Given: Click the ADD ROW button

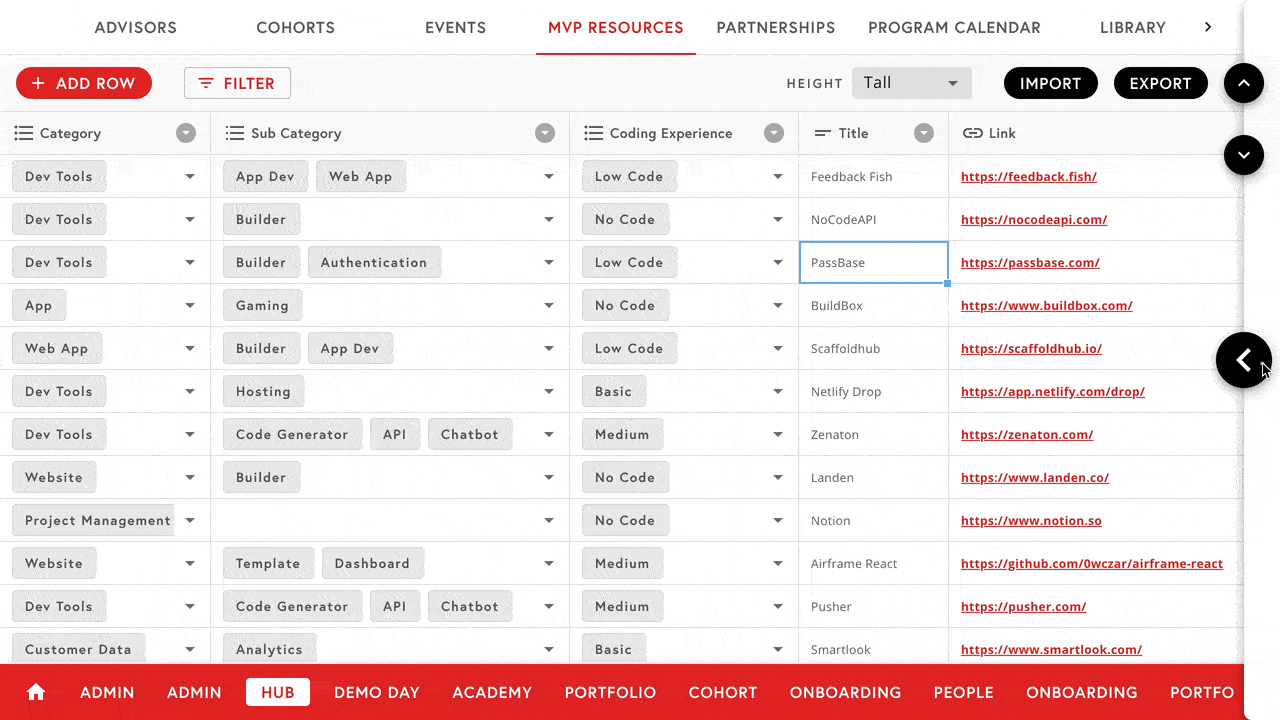Looking at the screenshot, I should [x=84, y=83].
